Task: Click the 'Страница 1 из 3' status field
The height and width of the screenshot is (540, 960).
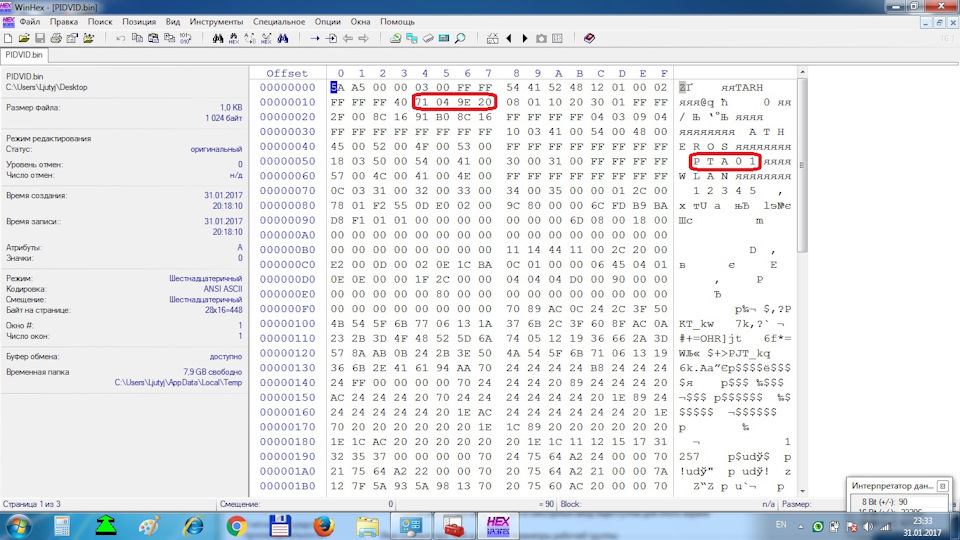Action: (32, 504)
